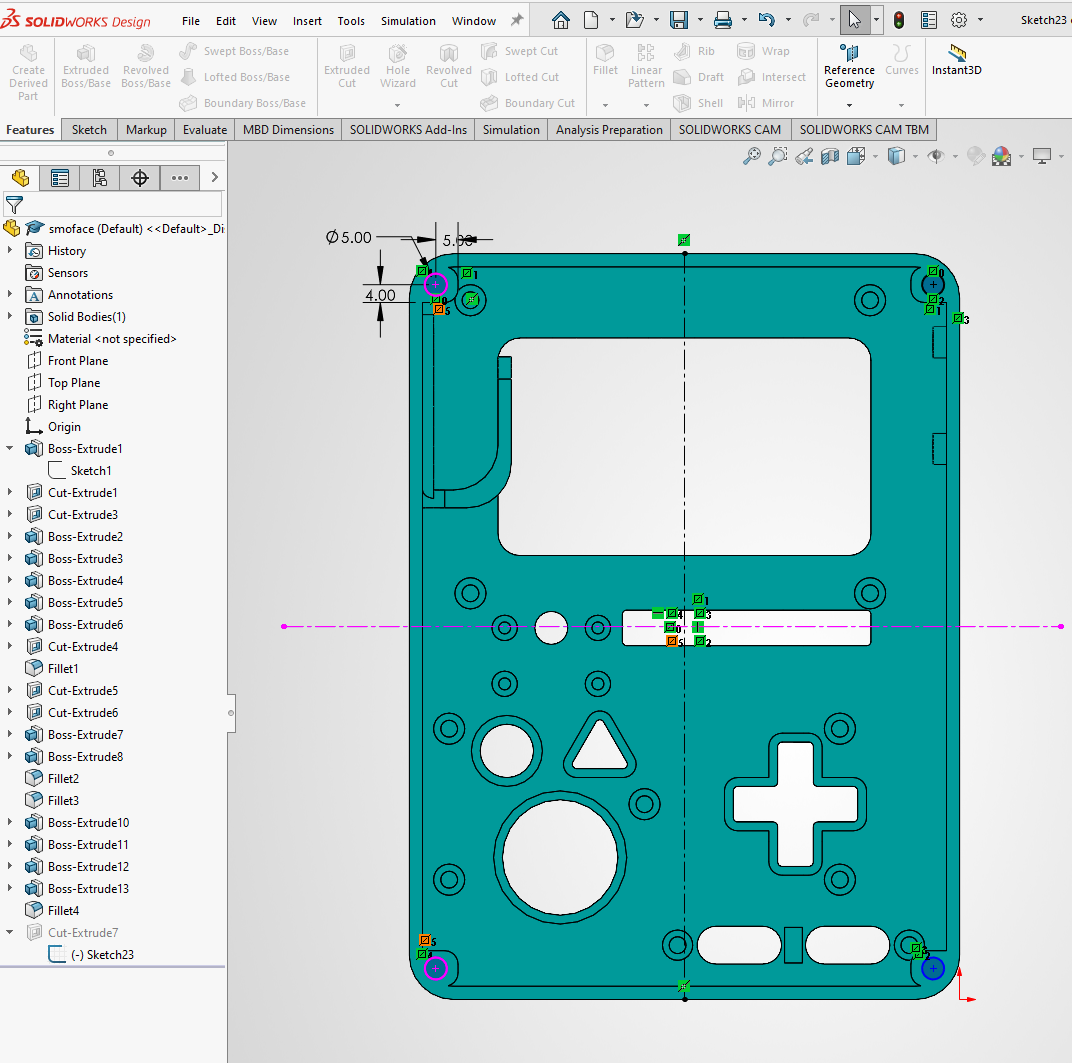Open the PropertyManager tab icon

coord(60,178)
